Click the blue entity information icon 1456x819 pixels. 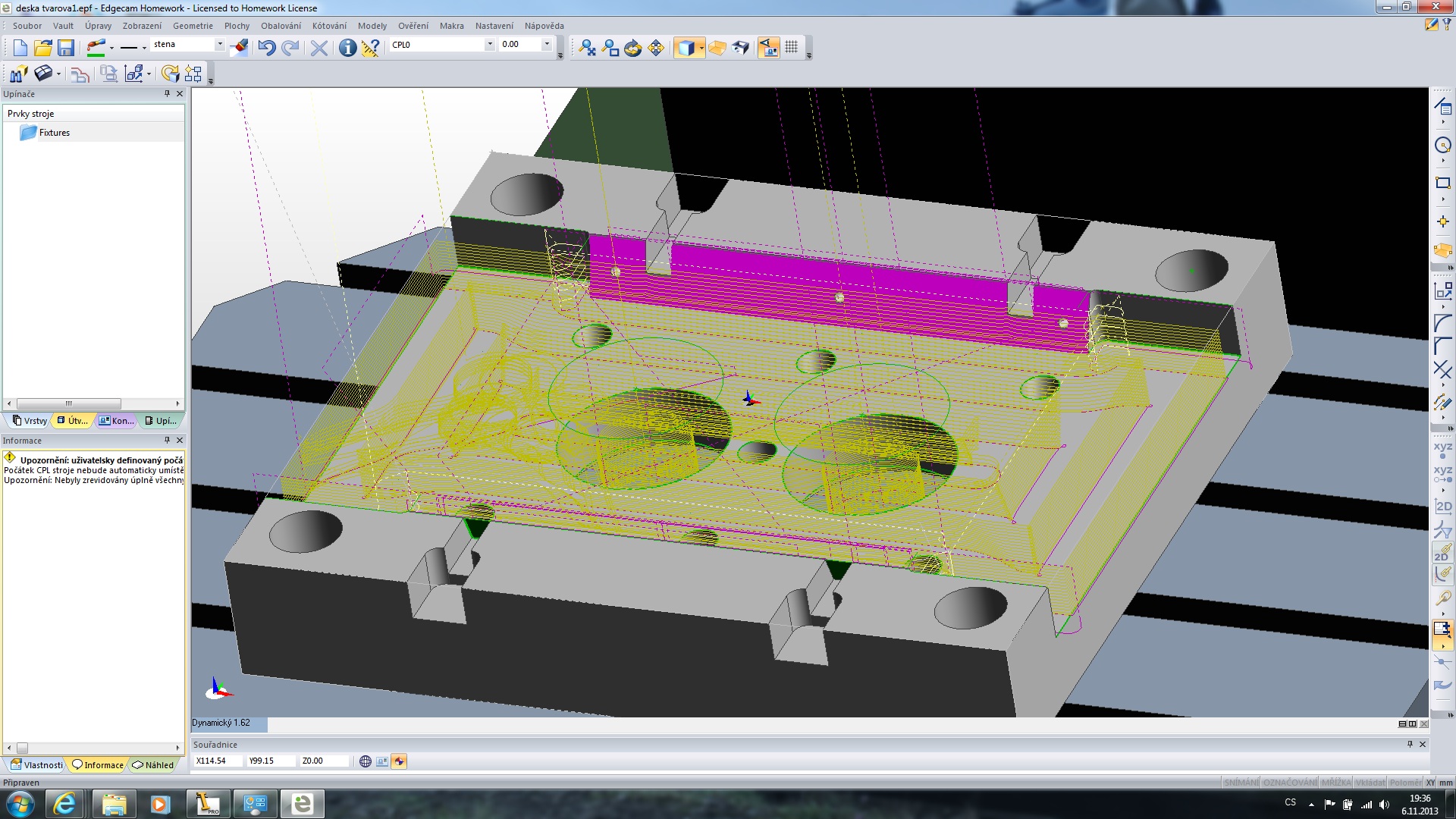coord(347,48)
